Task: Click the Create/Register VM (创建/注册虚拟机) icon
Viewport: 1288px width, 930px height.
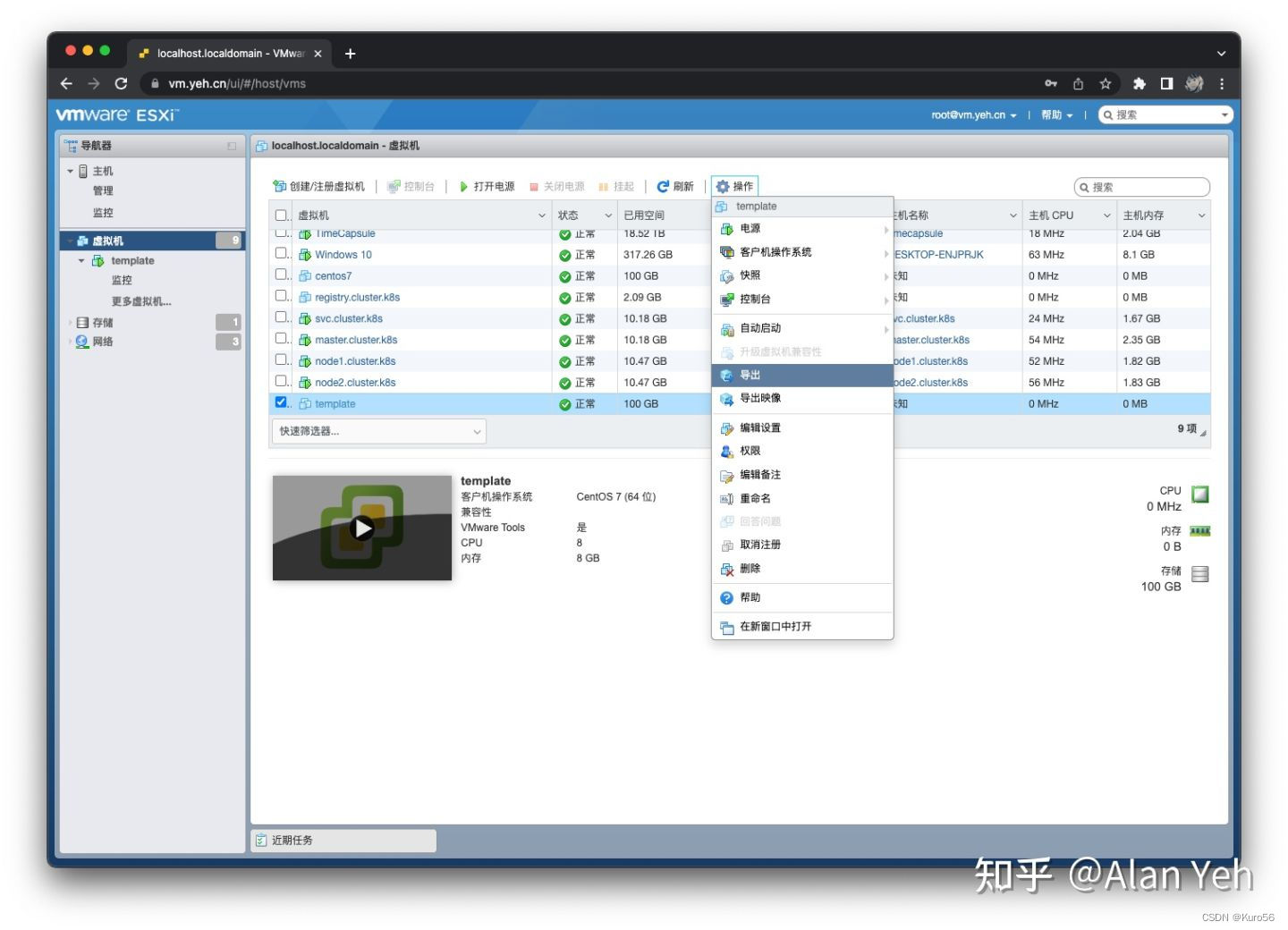Action: point(279,186)
